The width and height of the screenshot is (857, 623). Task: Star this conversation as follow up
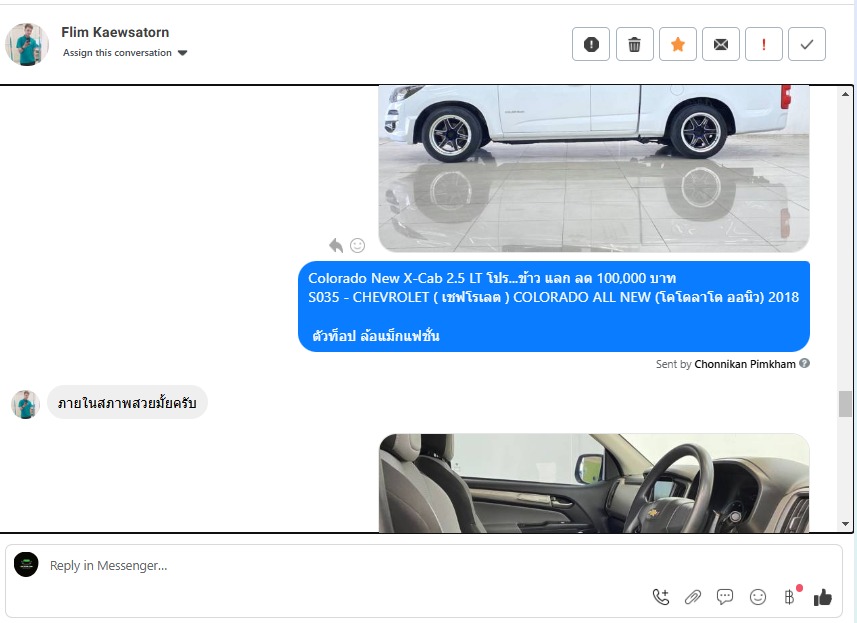click(x=678, y=44)
